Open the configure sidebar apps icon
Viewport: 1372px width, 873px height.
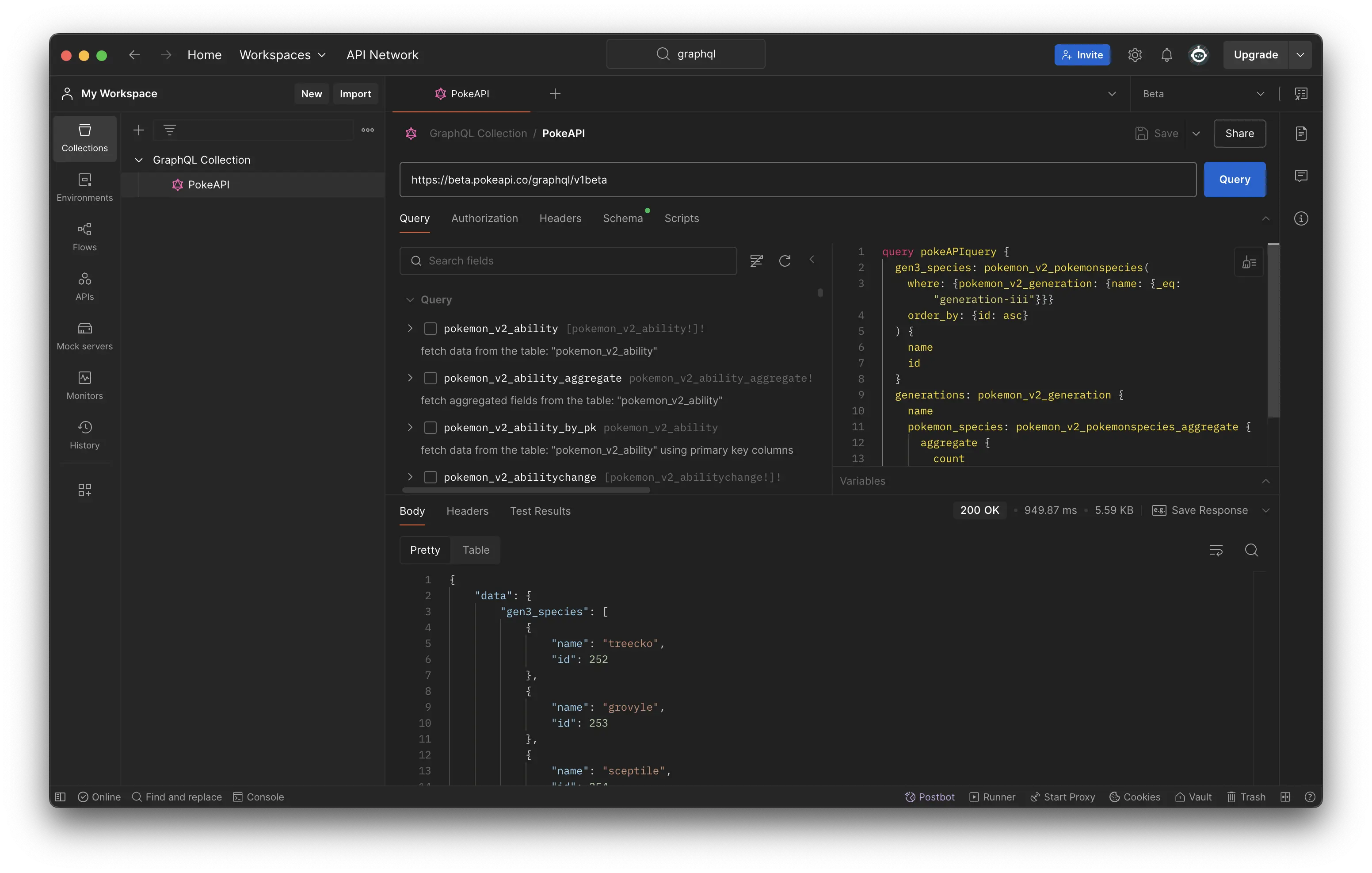84,490
